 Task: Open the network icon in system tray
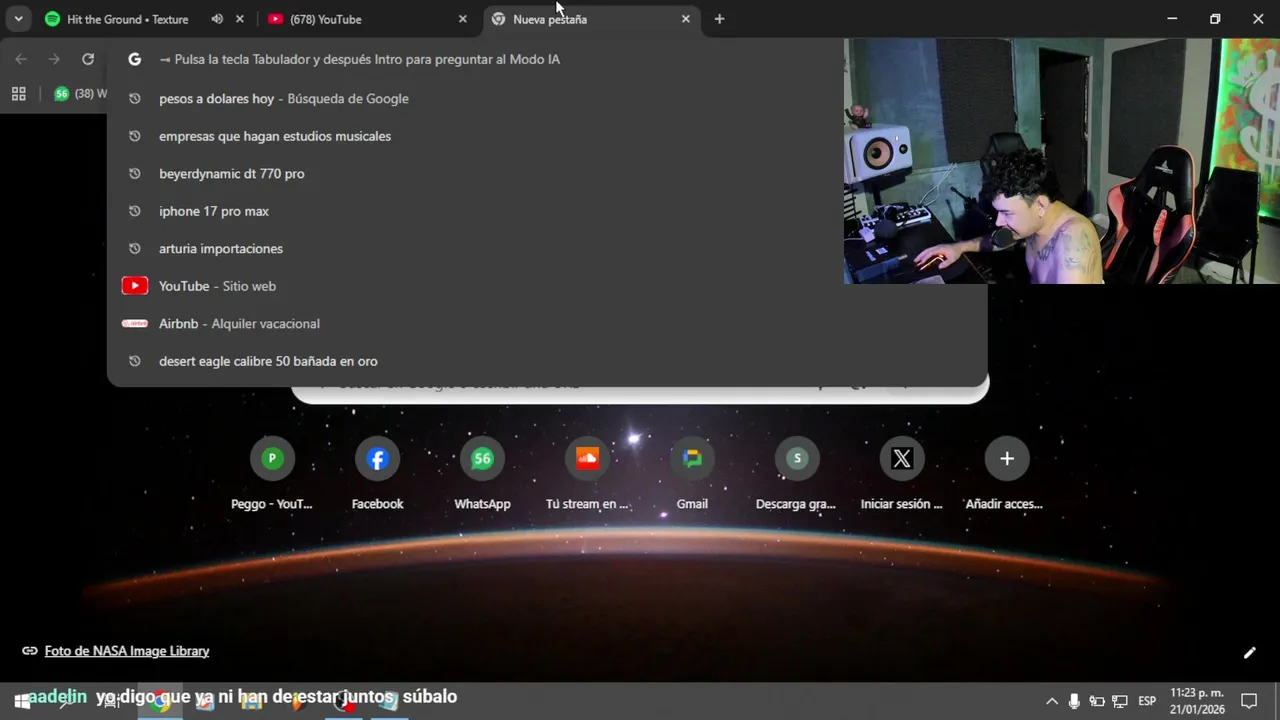1120,701
